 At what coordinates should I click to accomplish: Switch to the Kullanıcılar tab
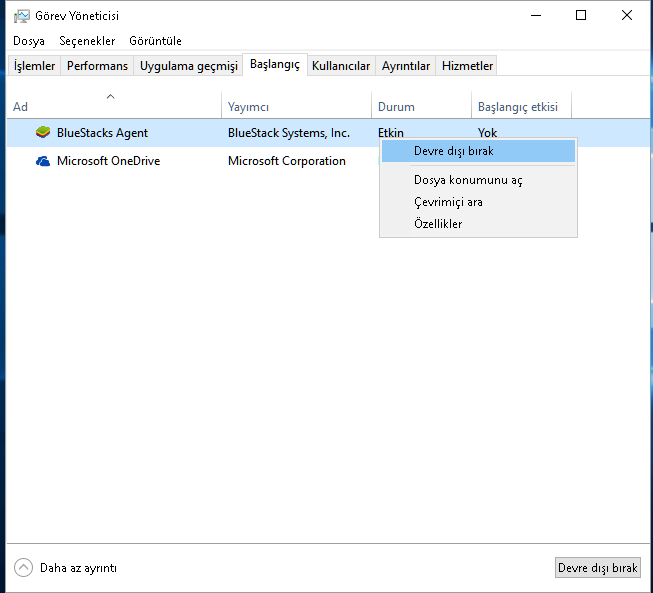(341, 66)
